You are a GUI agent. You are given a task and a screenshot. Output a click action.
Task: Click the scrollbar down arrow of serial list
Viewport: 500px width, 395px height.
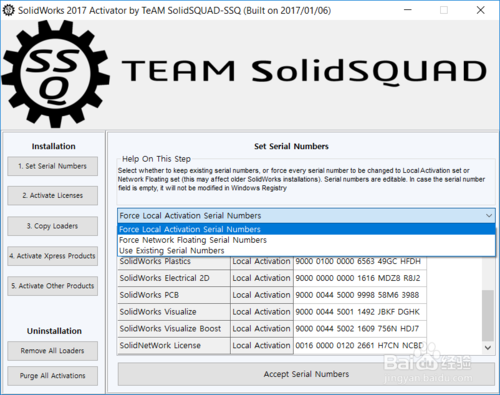[x=488, y=348]
